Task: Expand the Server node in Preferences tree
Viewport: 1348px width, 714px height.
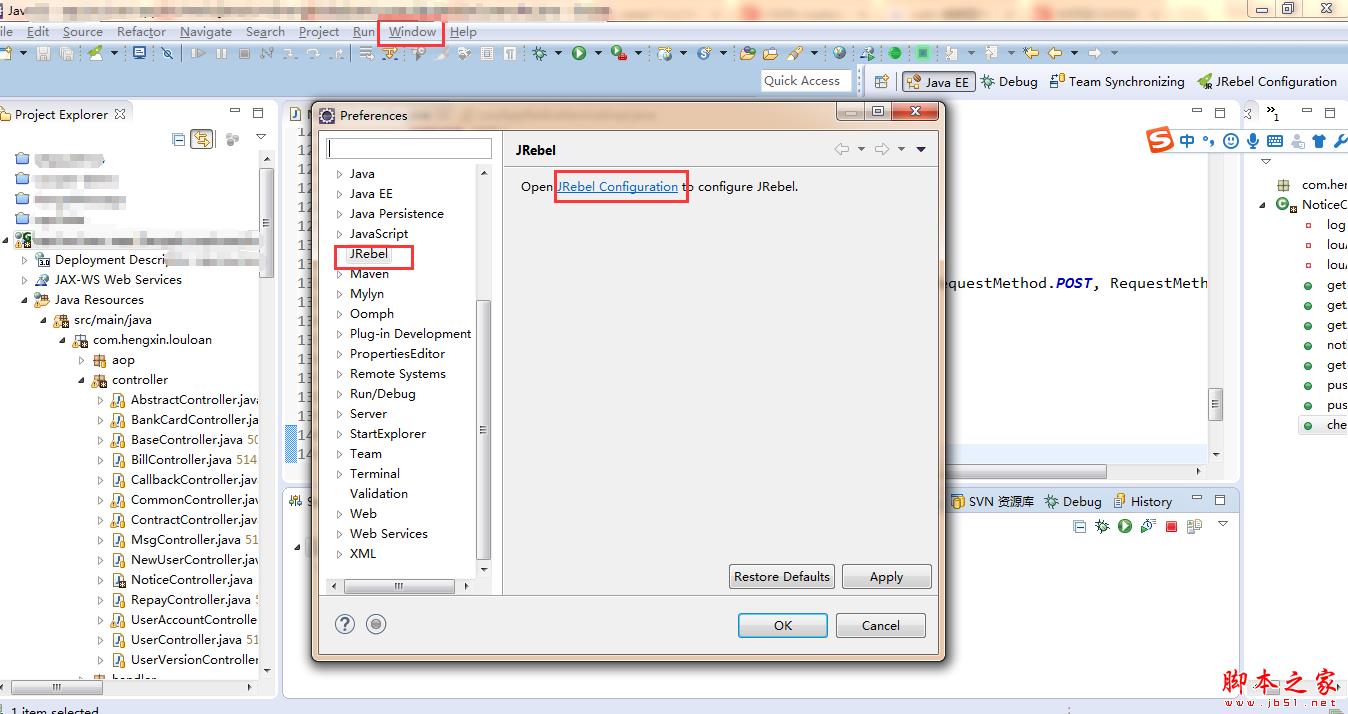Action: point(340,414)
